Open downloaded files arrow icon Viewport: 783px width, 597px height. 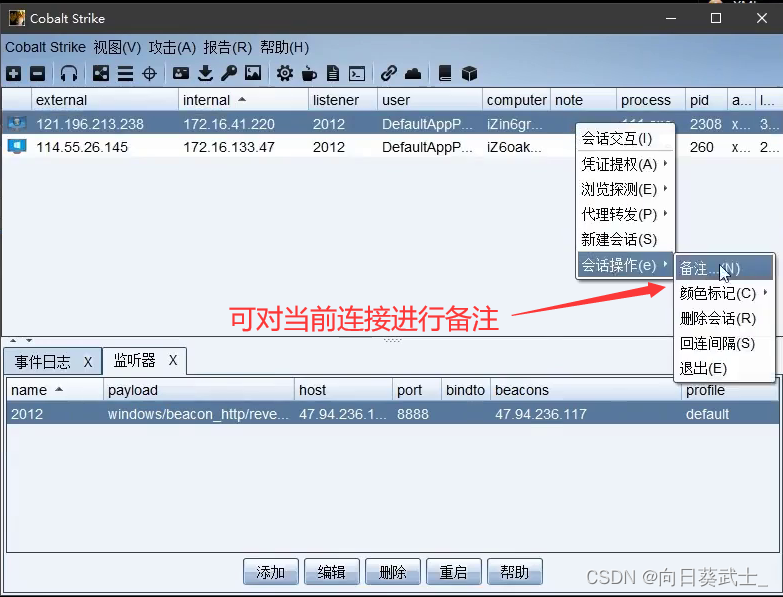(x=205, y=73)
